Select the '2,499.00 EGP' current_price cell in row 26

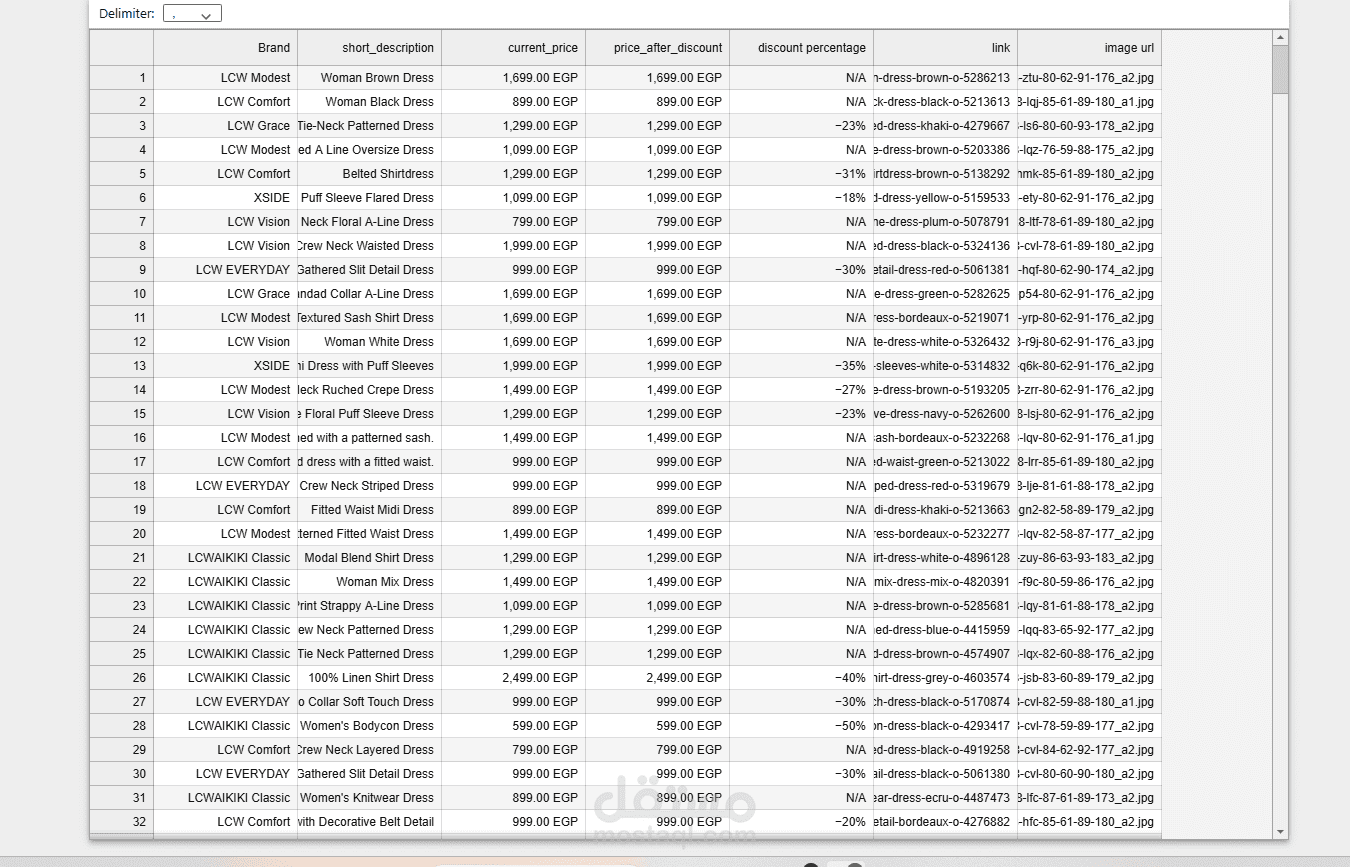pyautogui.click(x=513, y=678)
